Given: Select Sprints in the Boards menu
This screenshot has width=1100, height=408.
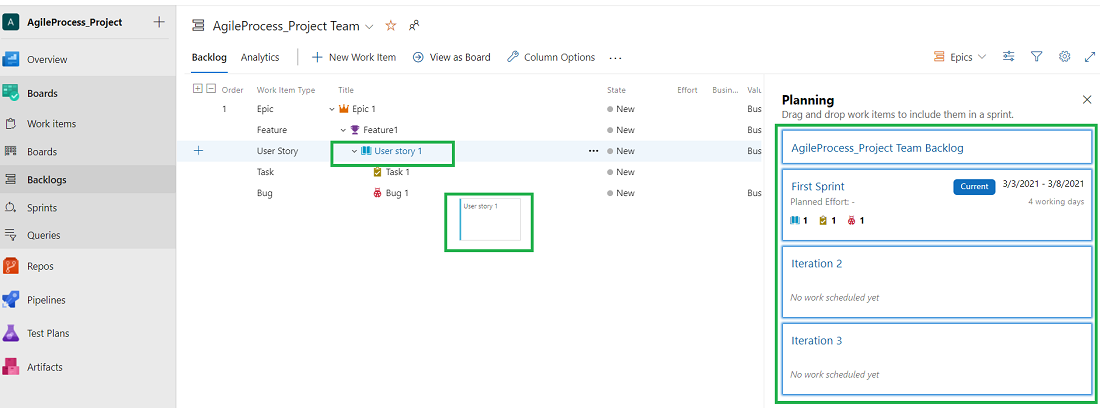Looking at the screenshot, I should tap(42, 208).
